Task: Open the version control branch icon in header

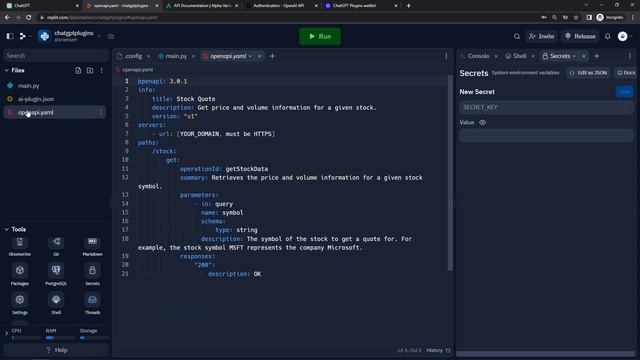Action: tap(23, 36)
